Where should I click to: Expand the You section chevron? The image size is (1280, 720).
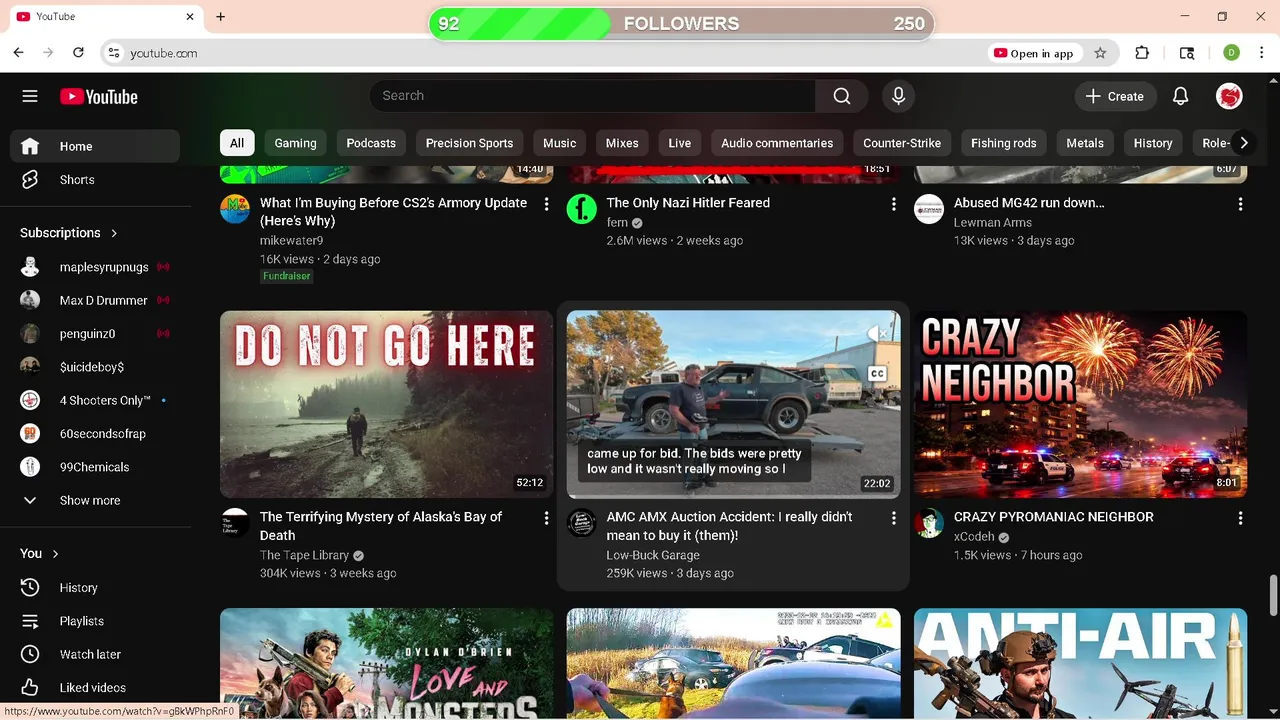pyautogui.click(x=55, y=554)
